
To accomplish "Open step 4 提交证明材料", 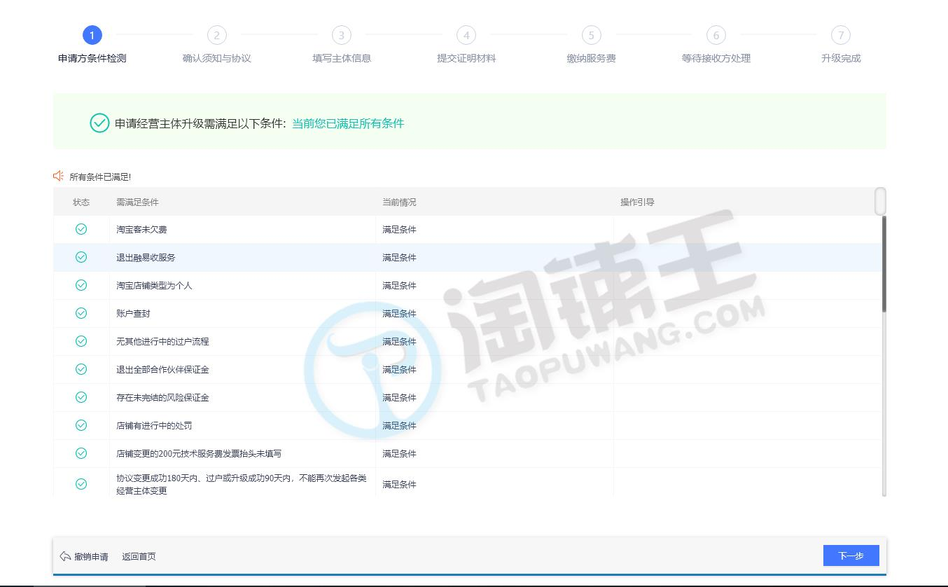I will 466,35.
